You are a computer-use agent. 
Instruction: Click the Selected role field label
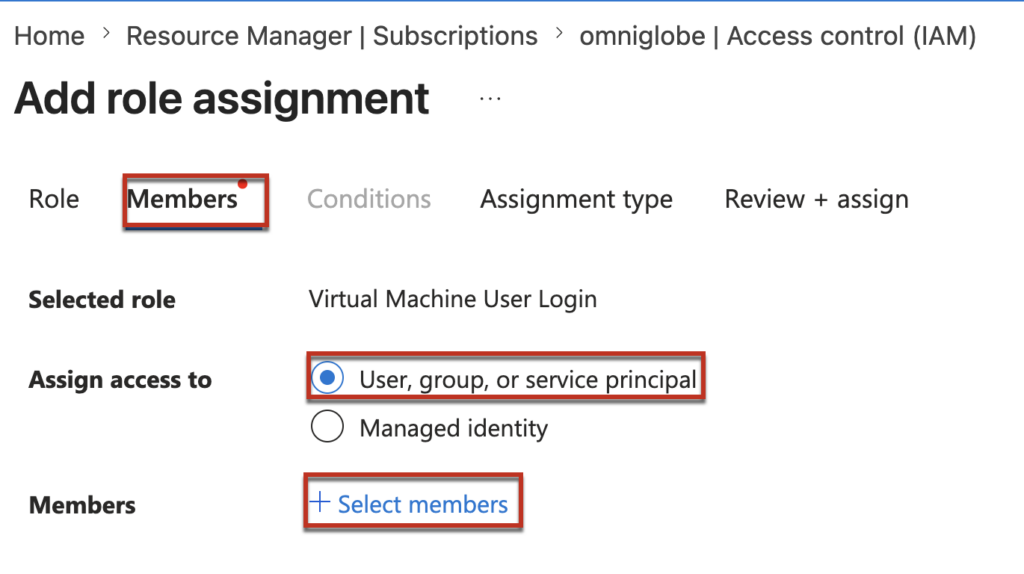[x=102, y=299]
